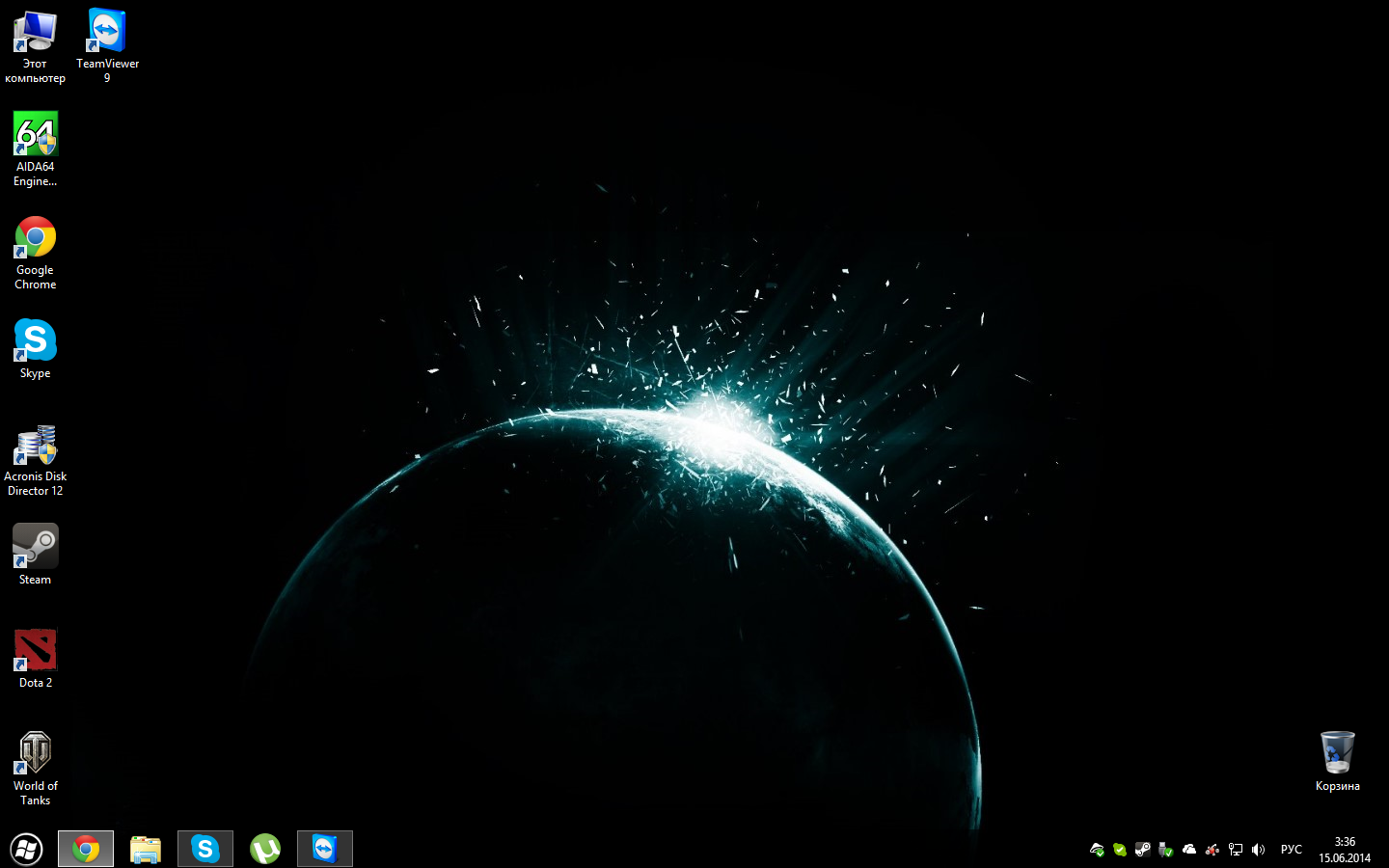Select the World of Tanks desktop shortcut
Screen dimensions: 1389x868
[x=36, y=769]
